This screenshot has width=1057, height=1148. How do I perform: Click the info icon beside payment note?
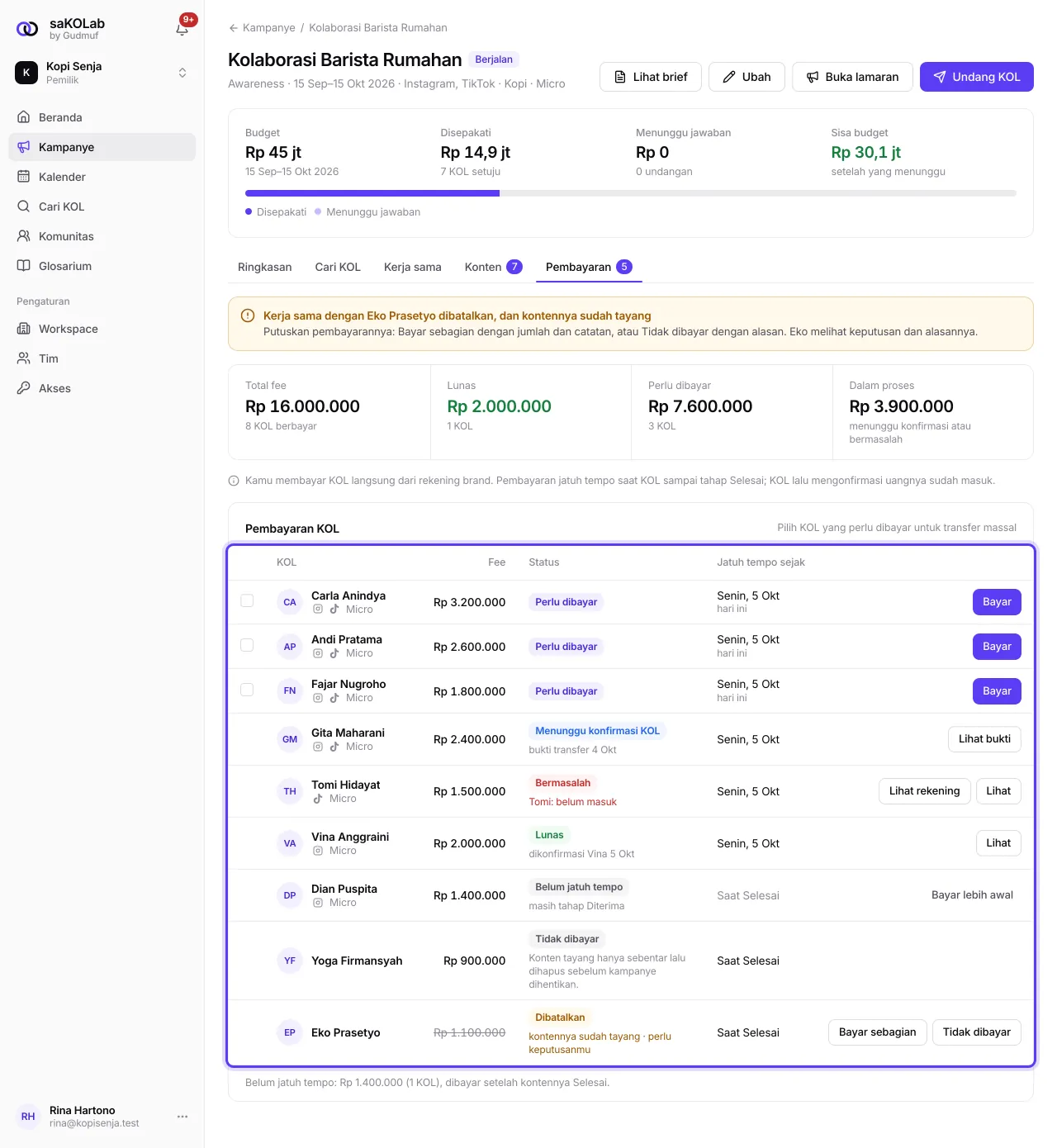pos(234,481)
